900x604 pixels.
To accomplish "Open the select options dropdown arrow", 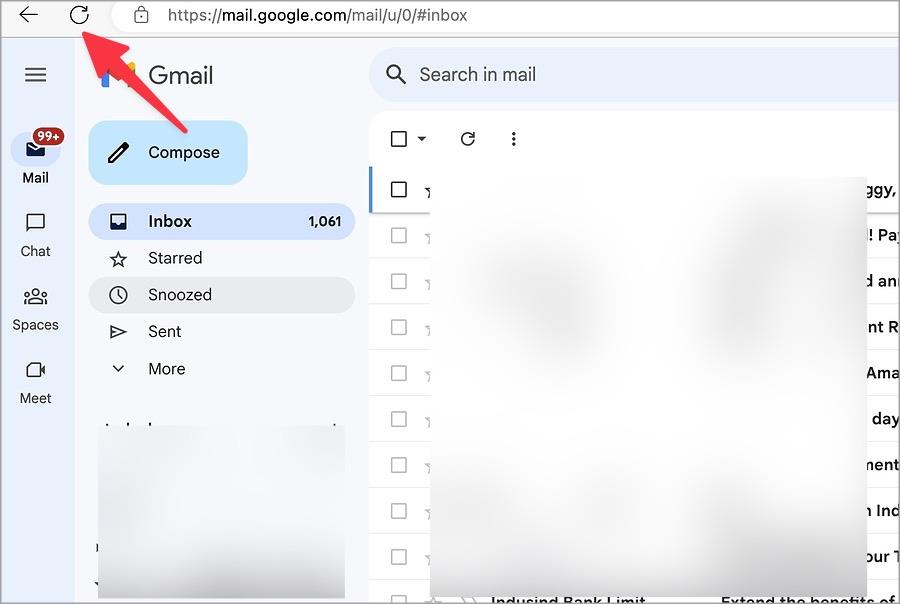I will pyautogui.click(x=422, y=139).
